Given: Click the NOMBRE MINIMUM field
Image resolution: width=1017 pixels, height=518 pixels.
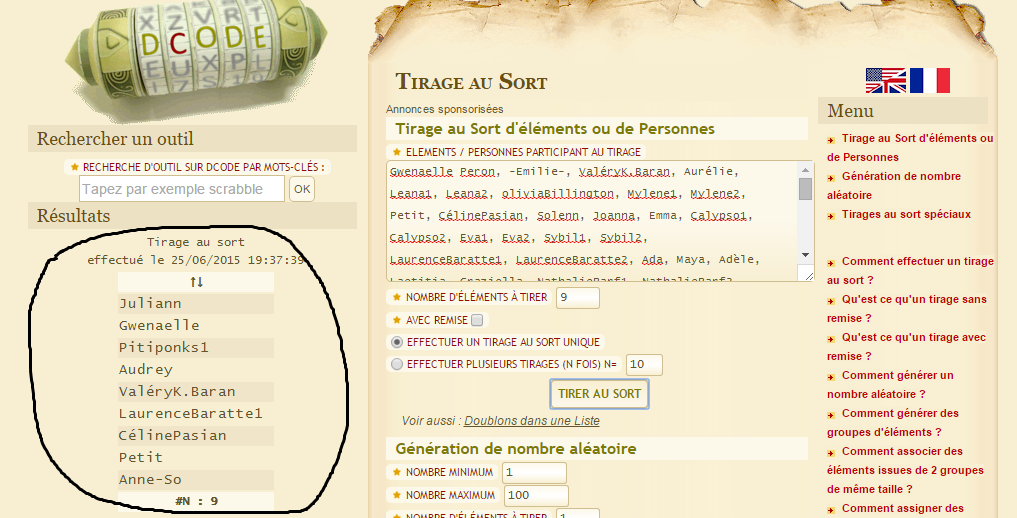Looking at the screenshot, I should (x=534, y=473).
